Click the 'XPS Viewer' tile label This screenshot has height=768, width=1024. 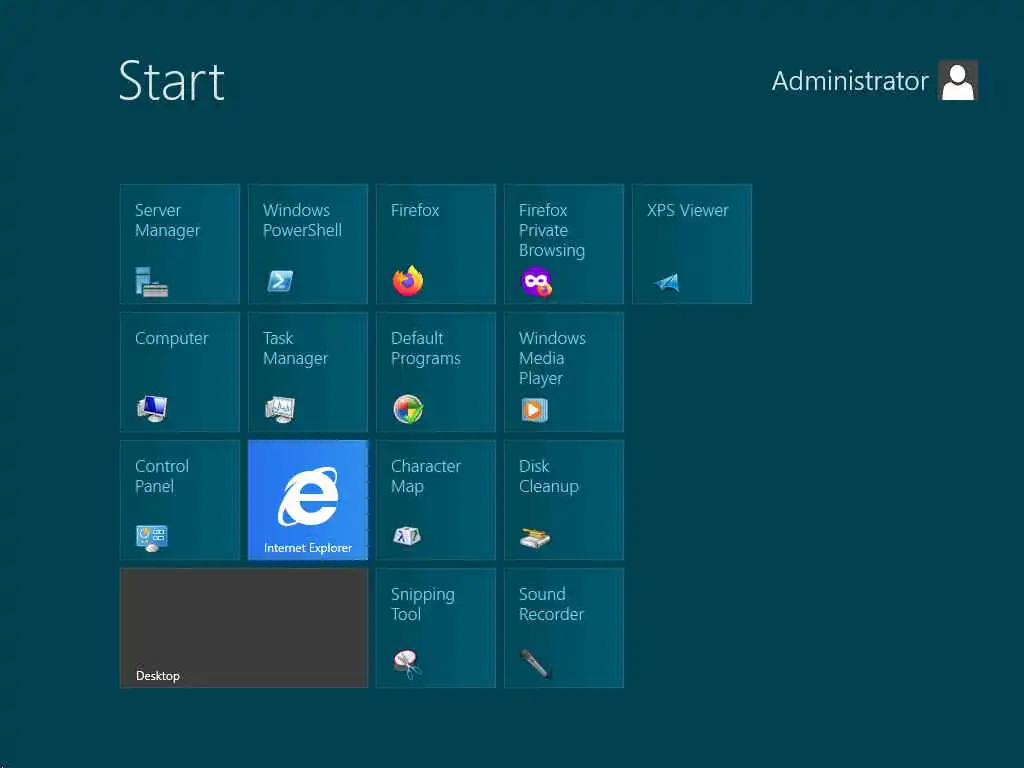[x=688, y=210]
